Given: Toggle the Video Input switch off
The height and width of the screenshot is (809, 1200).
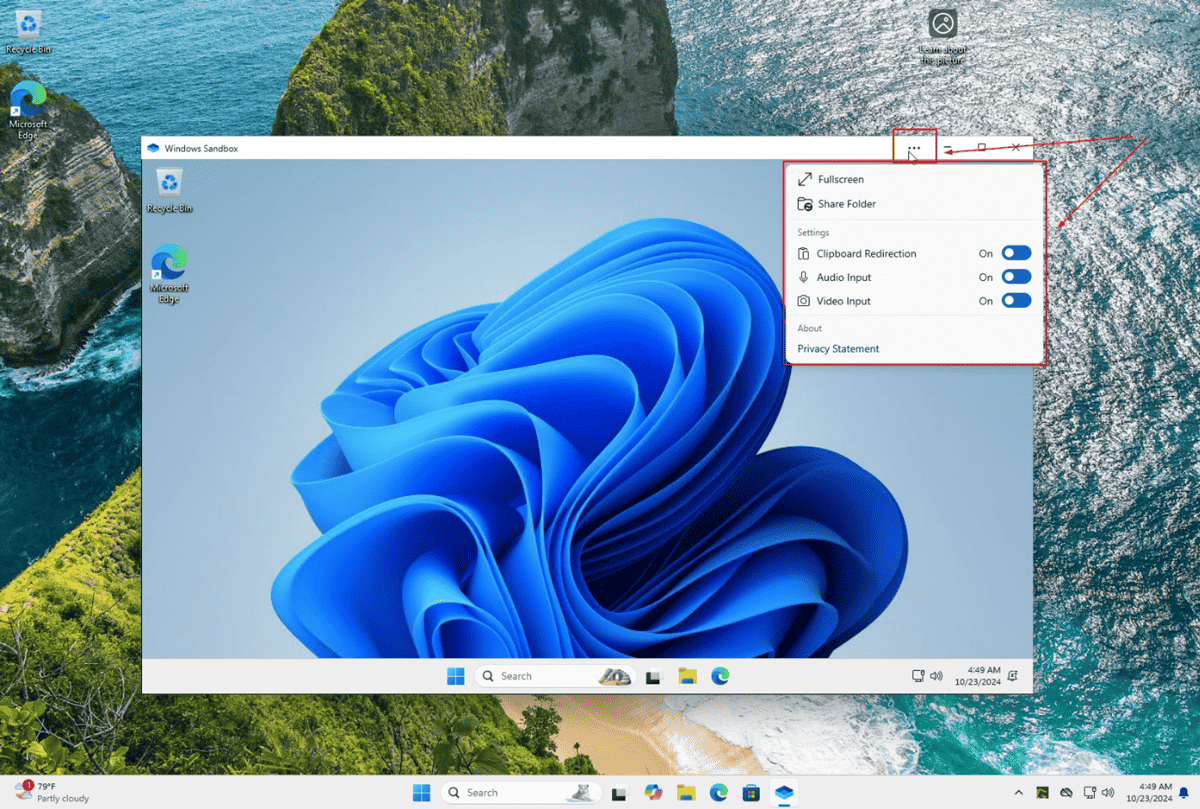Looking at the screenshot, I should [1016, 301].
